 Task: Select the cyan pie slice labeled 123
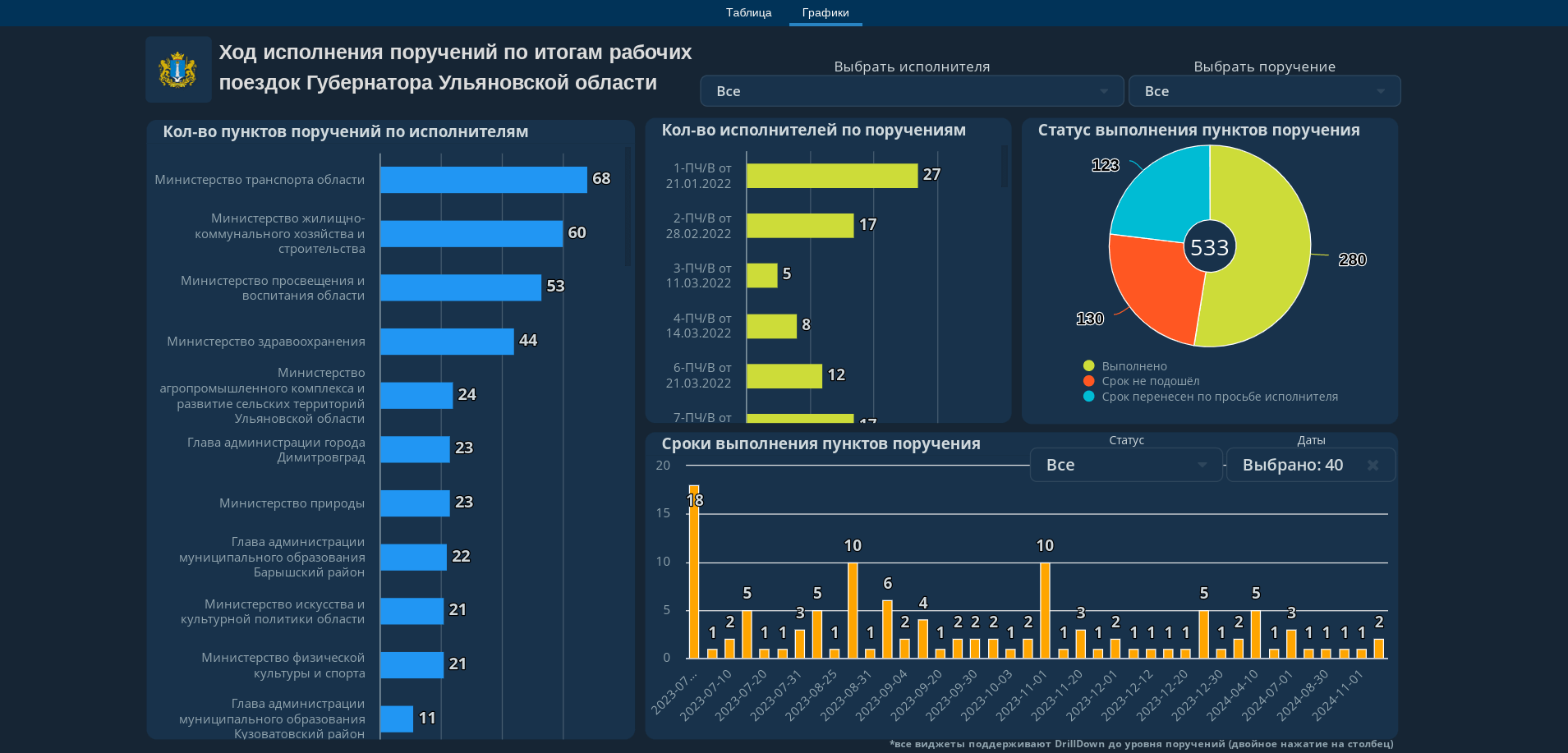click(x=1166, y=197)
